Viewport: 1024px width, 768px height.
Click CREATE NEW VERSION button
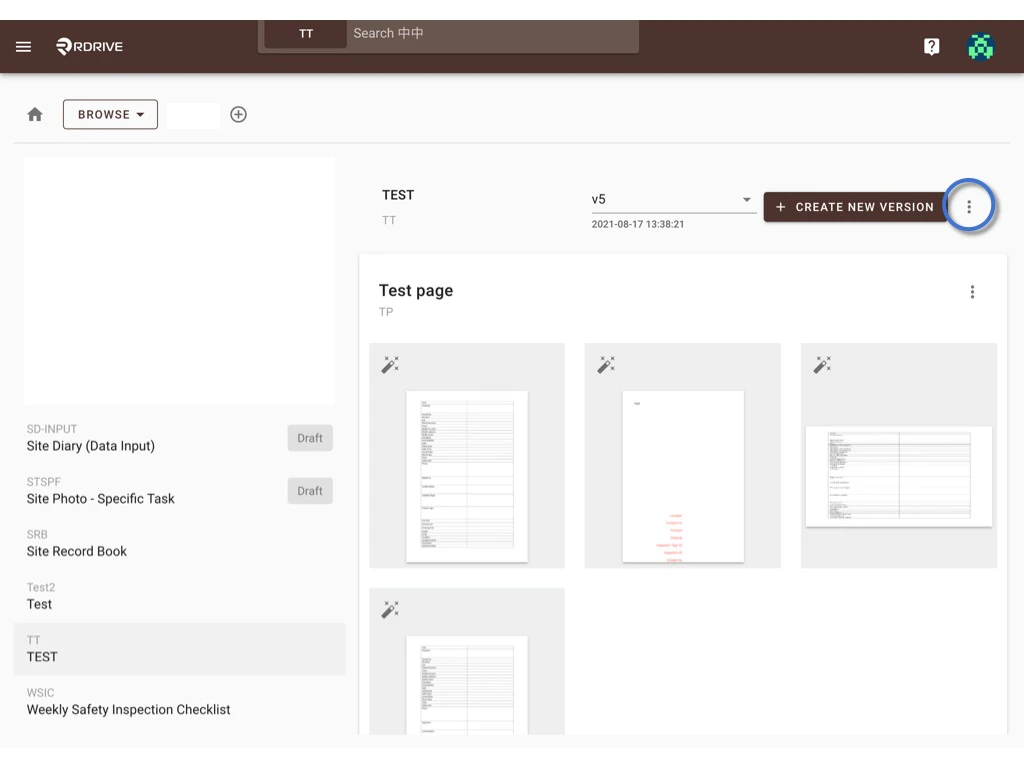click(854, 207)
